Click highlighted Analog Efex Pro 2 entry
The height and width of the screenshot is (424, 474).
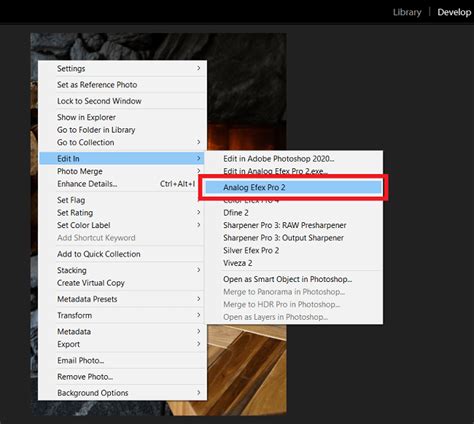(294, 187)
